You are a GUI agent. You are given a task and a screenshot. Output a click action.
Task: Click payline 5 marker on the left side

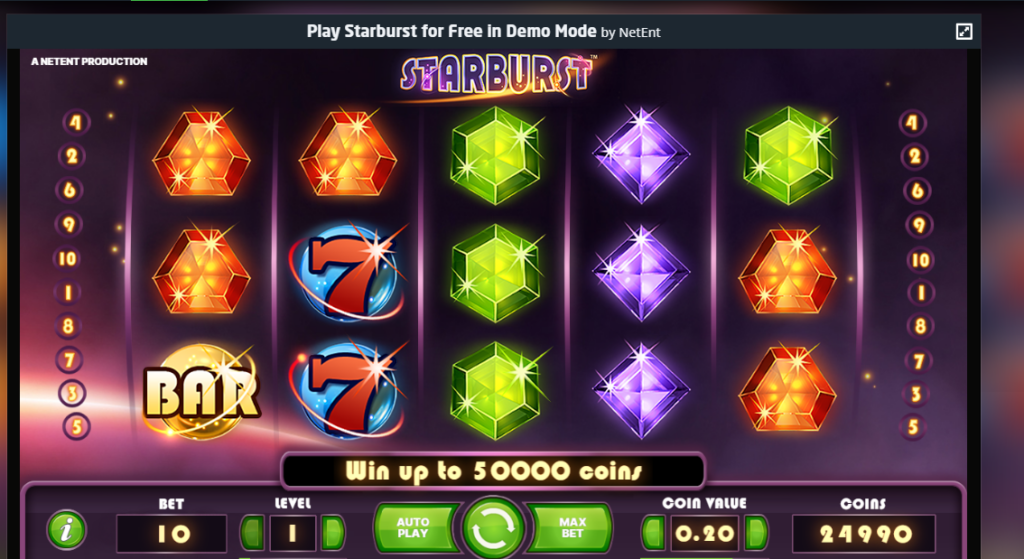pyautogui.click(x=76, y=427)
